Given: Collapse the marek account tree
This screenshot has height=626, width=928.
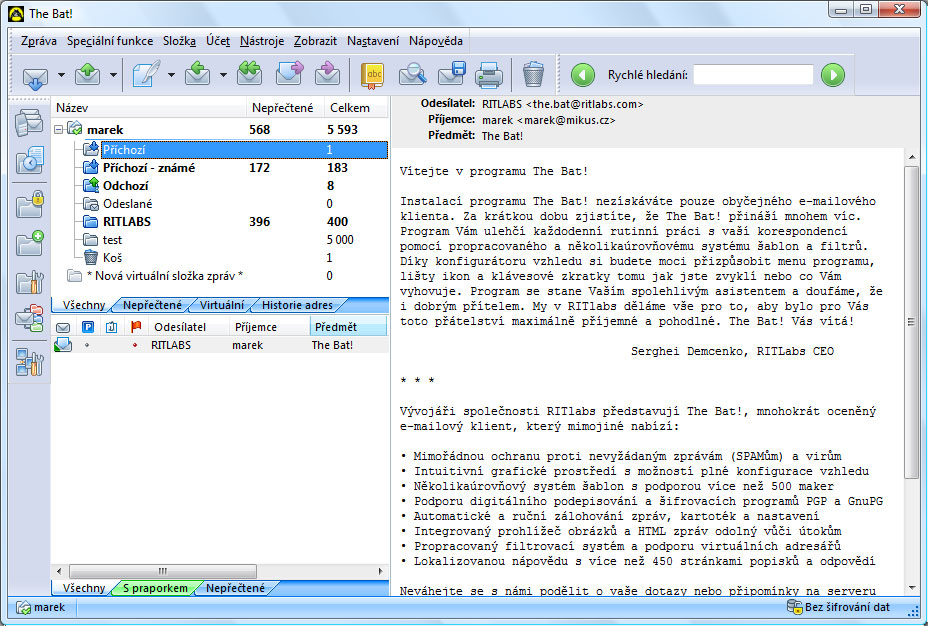Looking at the screenshot, I should point(59,129).
